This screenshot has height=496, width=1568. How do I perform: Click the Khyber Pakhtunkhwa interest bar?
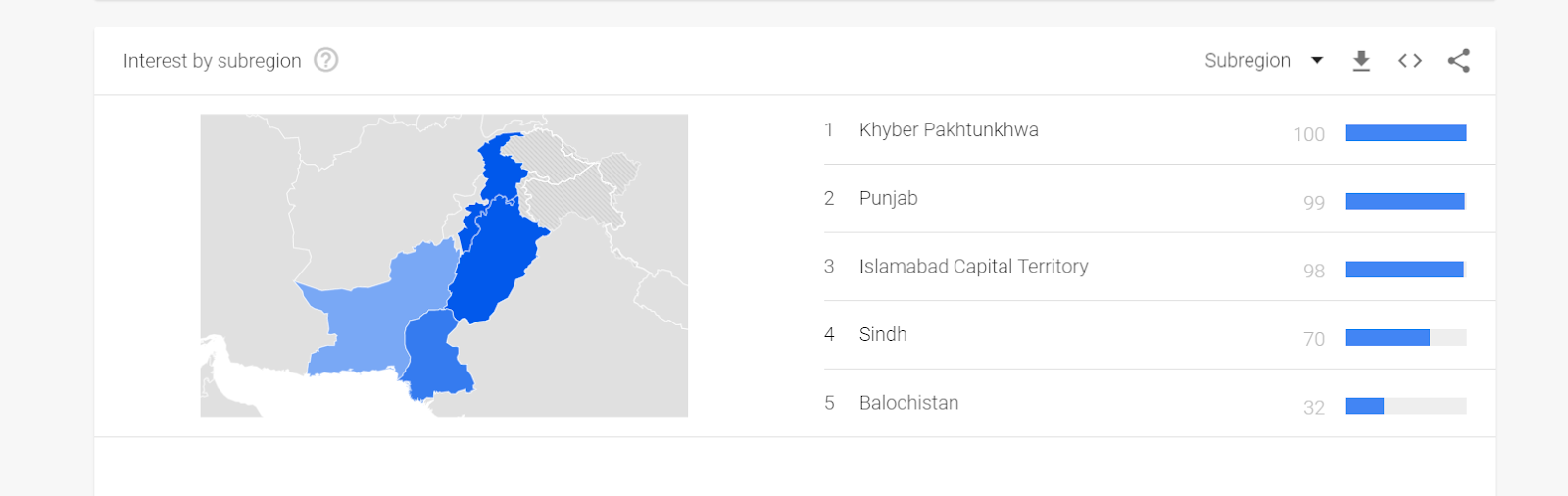tap(1405, 133)
